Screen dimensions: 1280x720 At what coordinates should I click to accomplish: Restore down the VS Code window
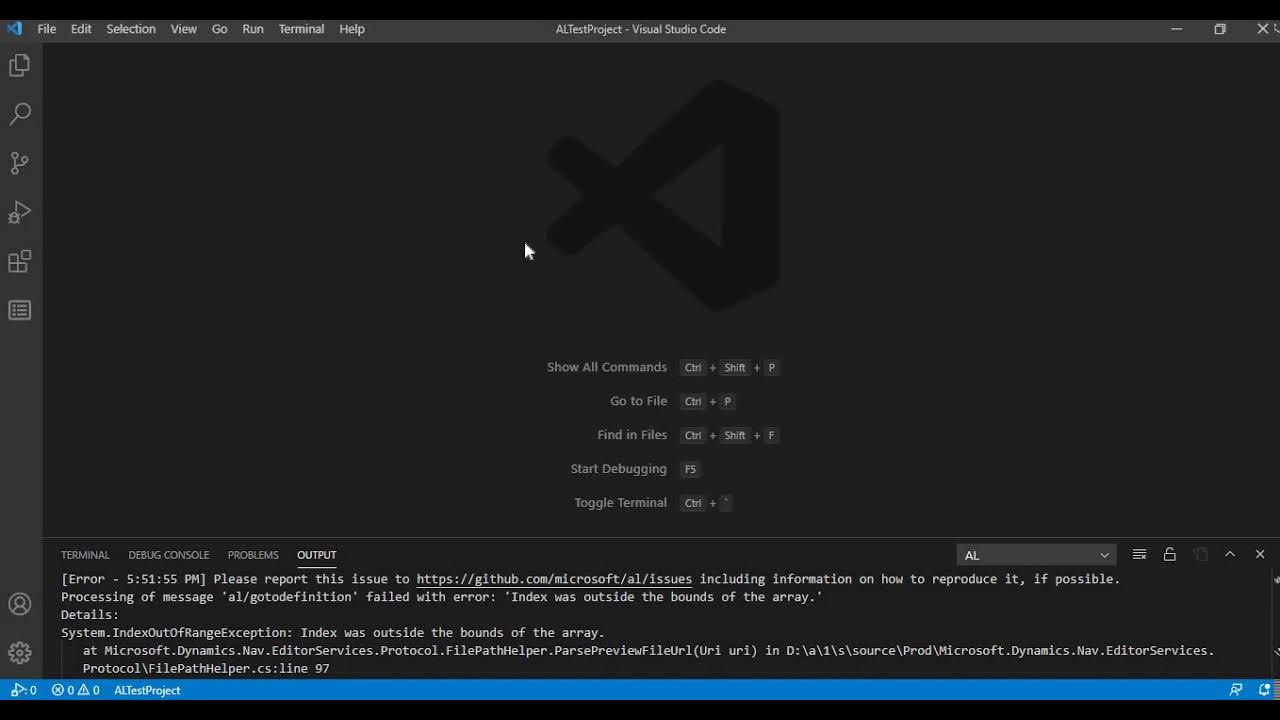pos(1220,29)
